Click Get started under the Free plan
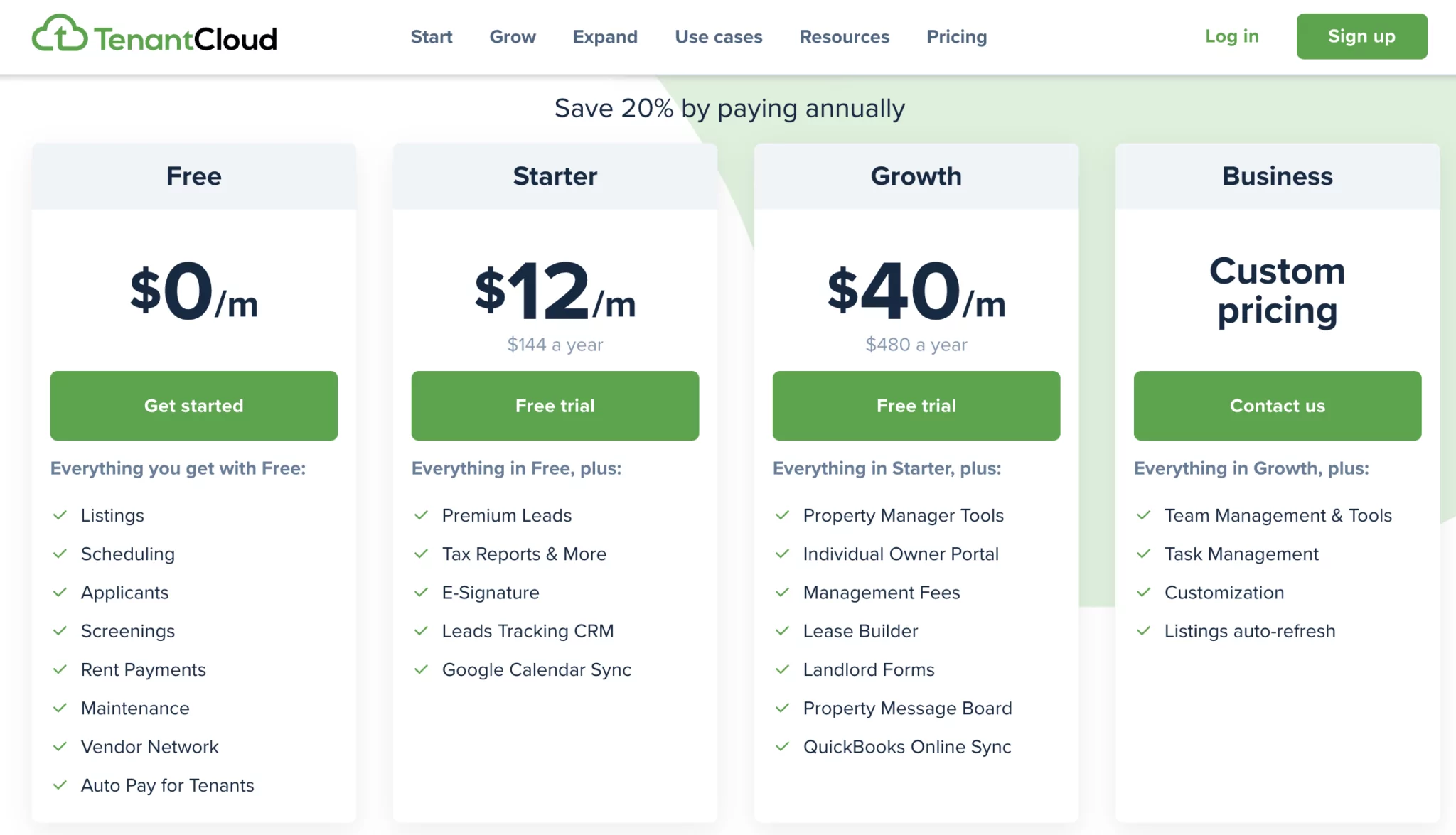Viewport: 1456px width, 835px height. pos(194,406)
